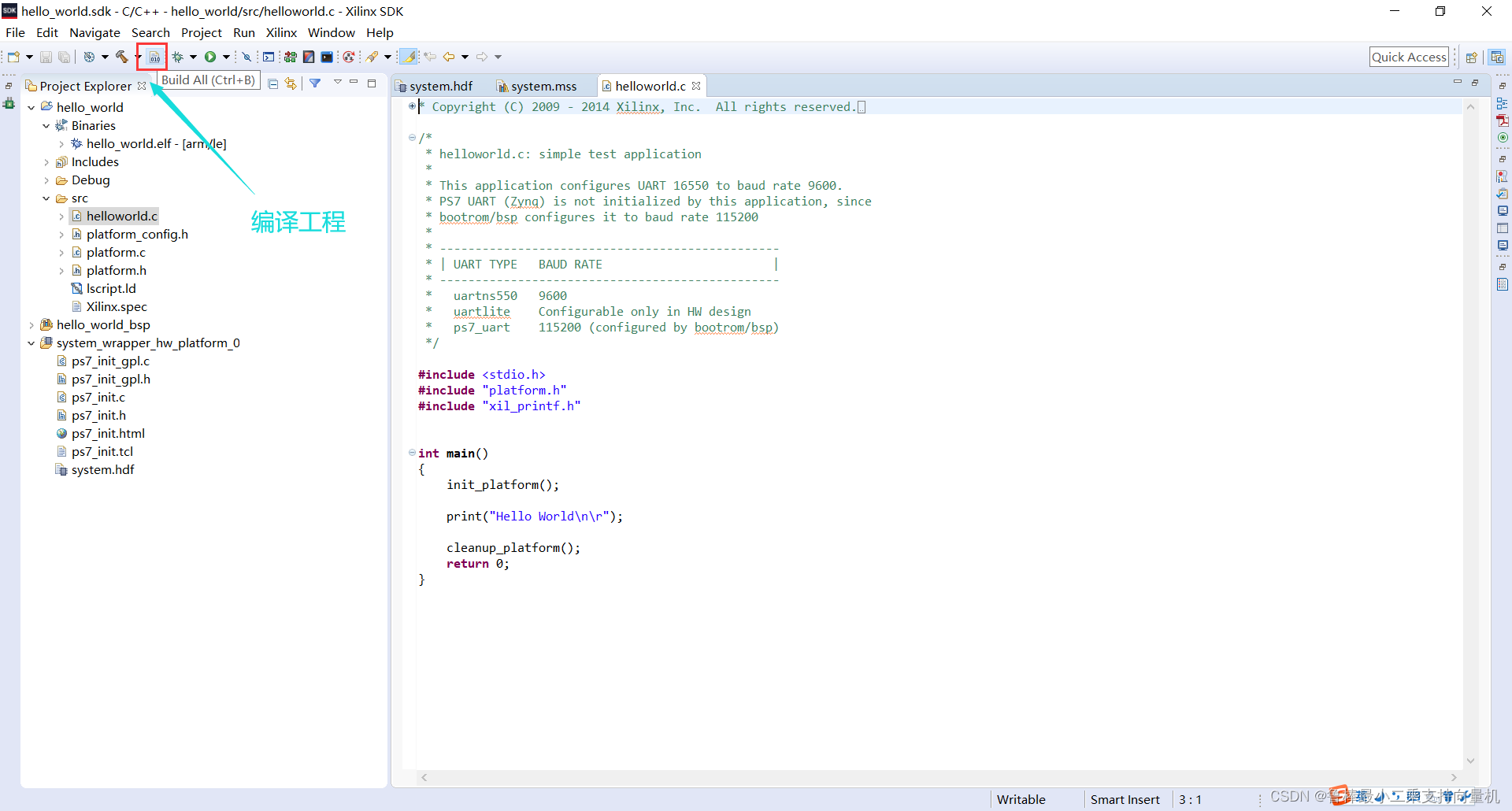Click editor horizontal scrollbar right arrow
Image resolution: width=1512 pixels, height=811 pixels.
(x=1454, y=777)
